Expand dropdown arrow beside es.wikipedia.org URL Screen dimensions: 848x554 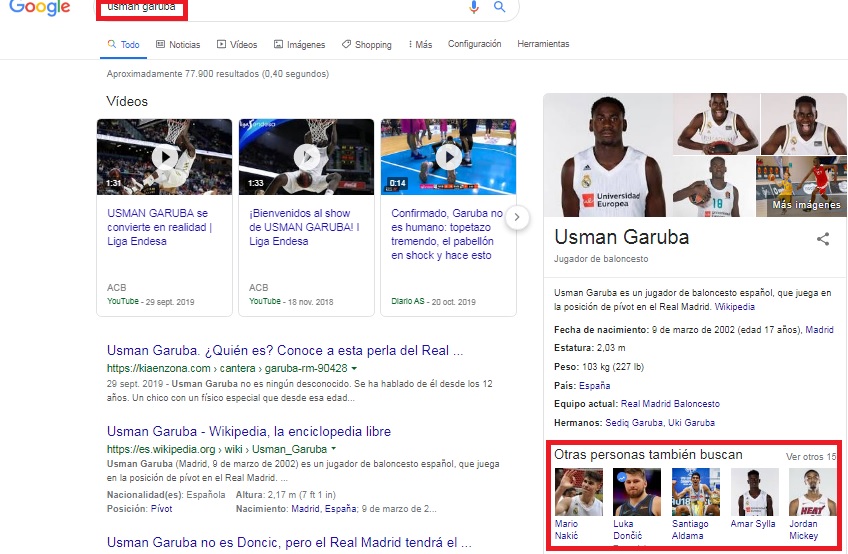point(334,449)
